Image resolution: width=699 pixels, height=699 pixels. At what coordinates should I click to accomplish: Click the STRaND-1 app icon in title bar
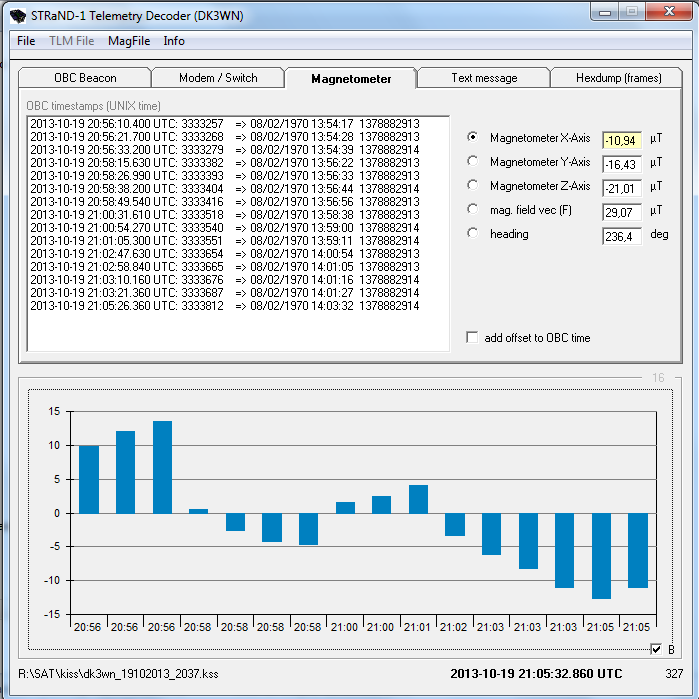tap(18, 16)
